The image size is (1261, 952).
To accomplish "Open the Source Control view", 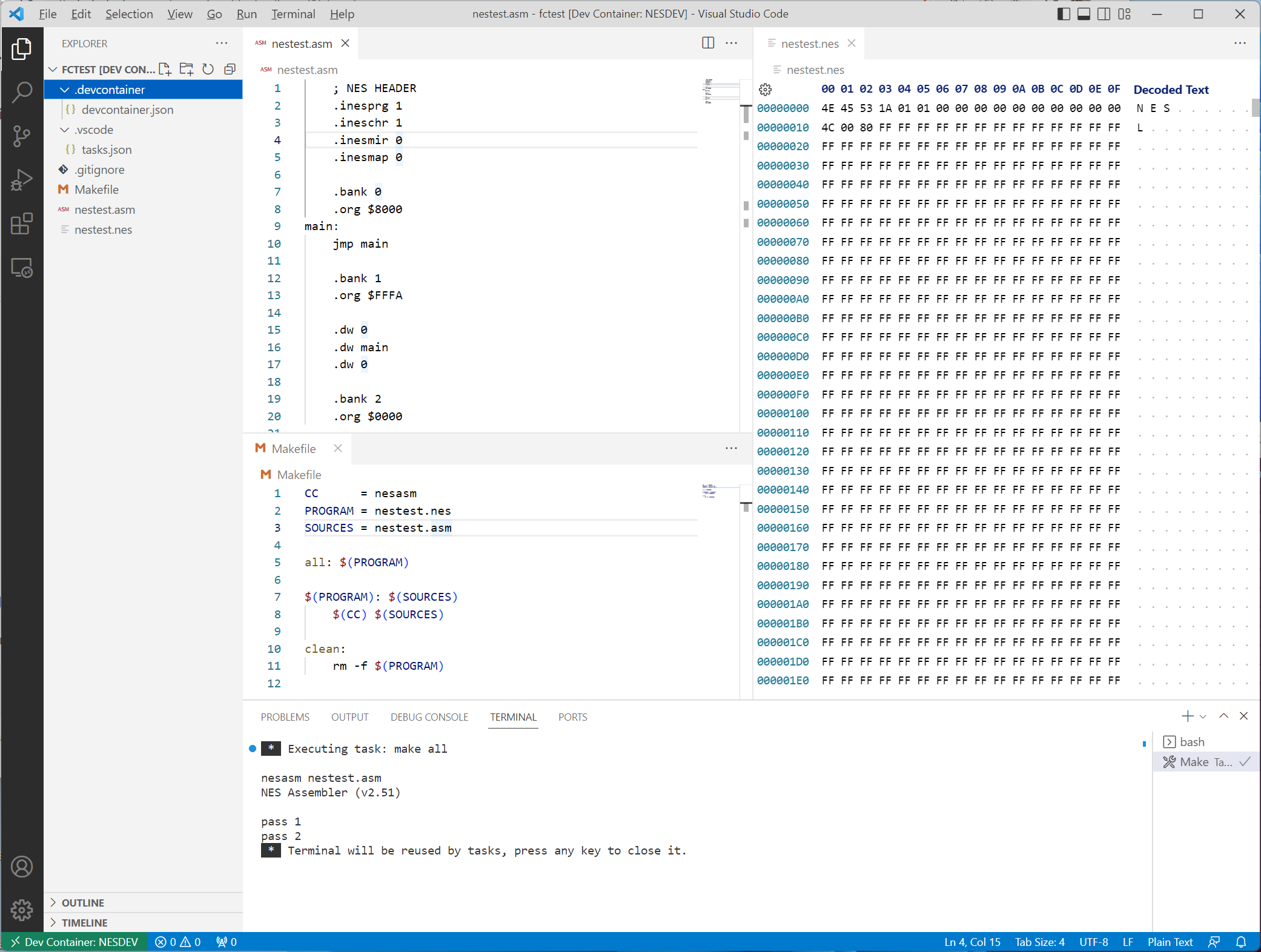I will coord(22,136).
